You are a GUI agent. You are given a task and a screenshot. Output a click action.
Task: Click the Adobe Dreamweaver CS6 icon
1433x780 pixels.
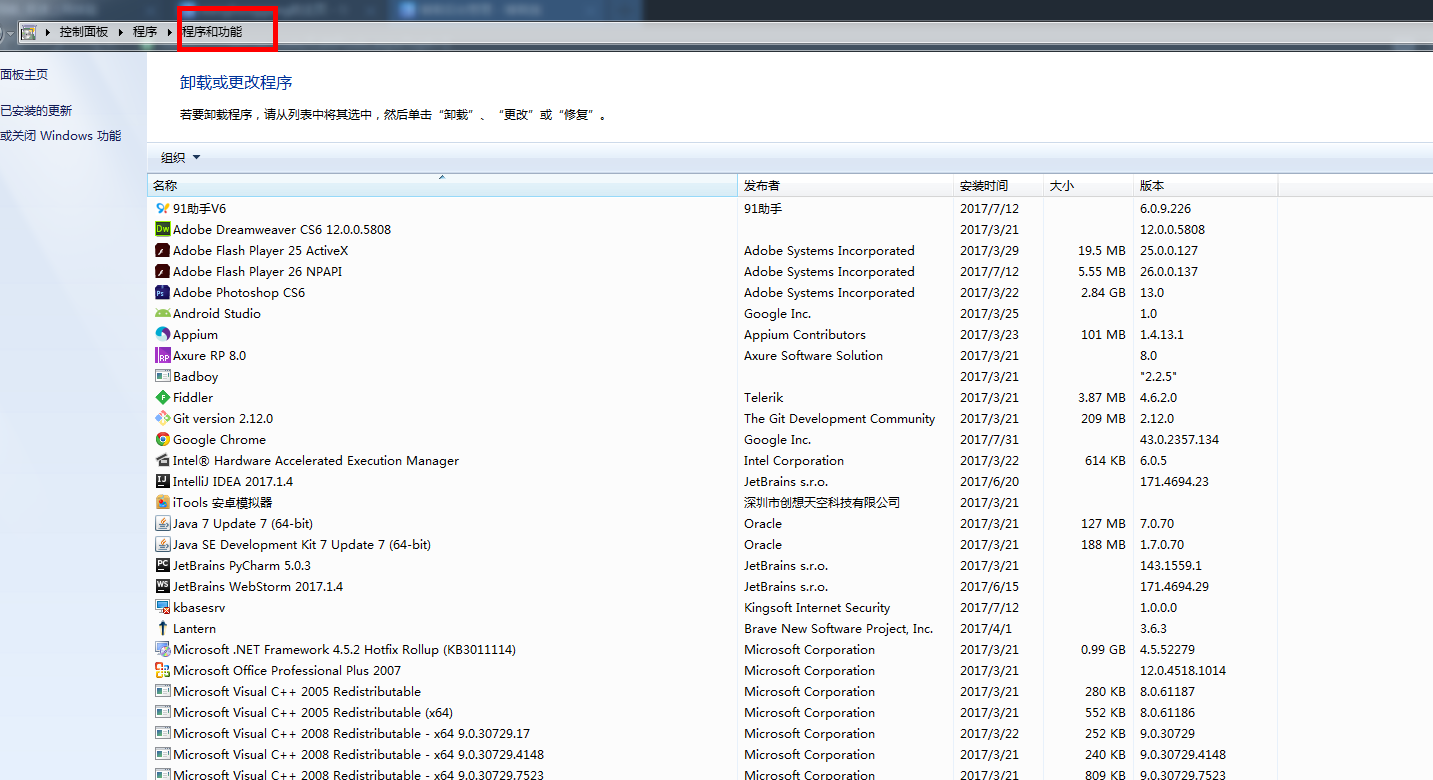[x=163, y=229]
